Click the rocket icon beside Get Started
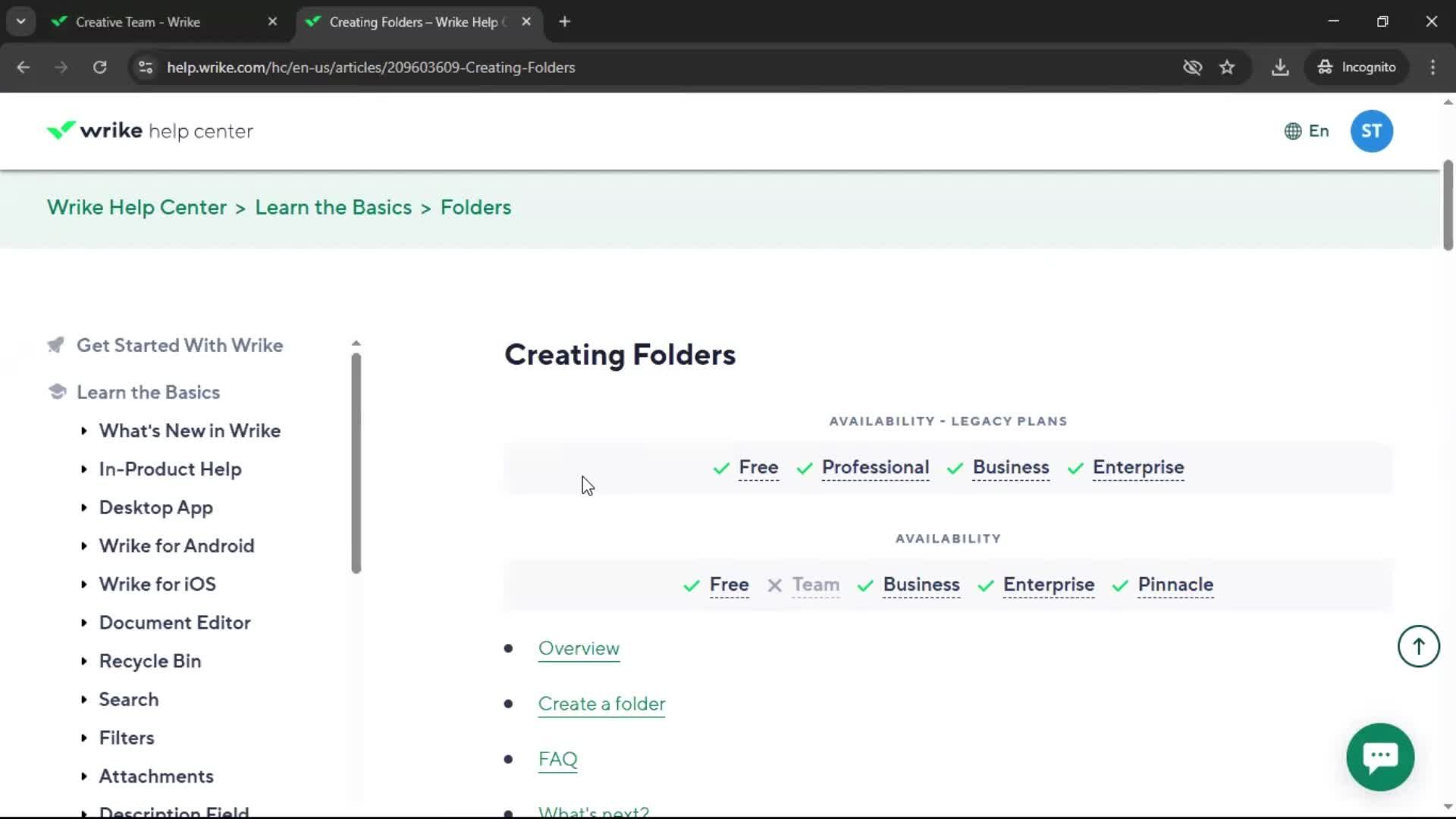The width and height of the screenshot is (1456, 819). click(56, 345)
